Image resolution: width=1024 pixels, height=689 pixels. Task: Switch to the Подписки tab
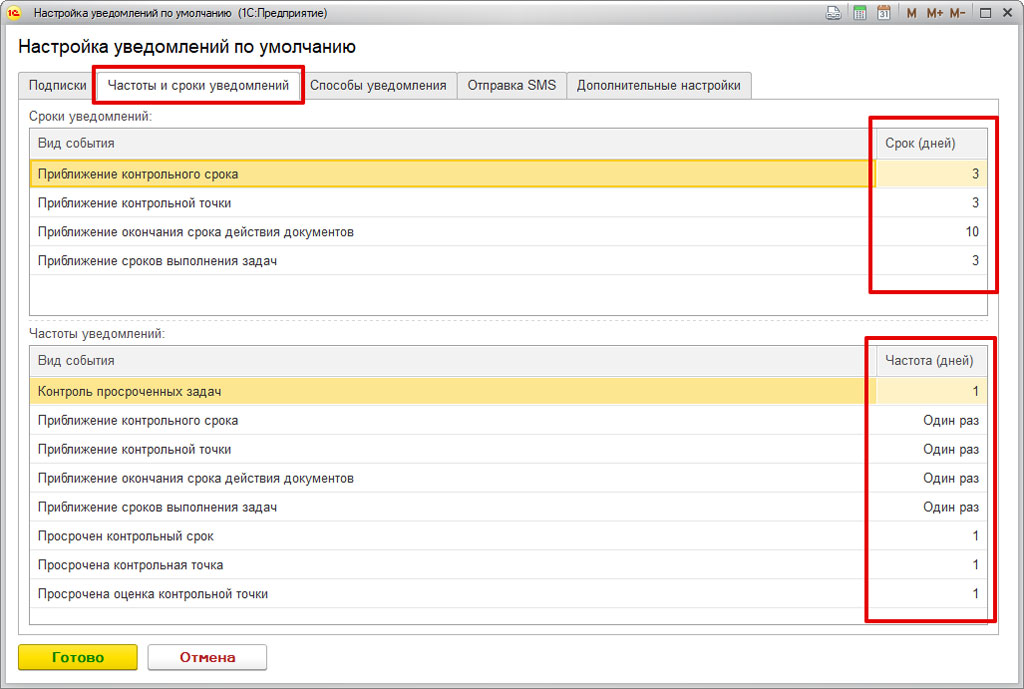coord(57,86)
